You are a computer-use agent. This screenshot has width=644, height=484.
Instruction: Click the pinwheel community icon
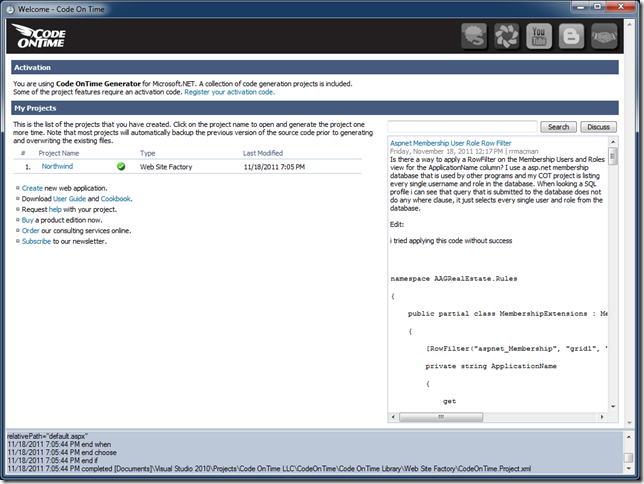click(506, 36)
